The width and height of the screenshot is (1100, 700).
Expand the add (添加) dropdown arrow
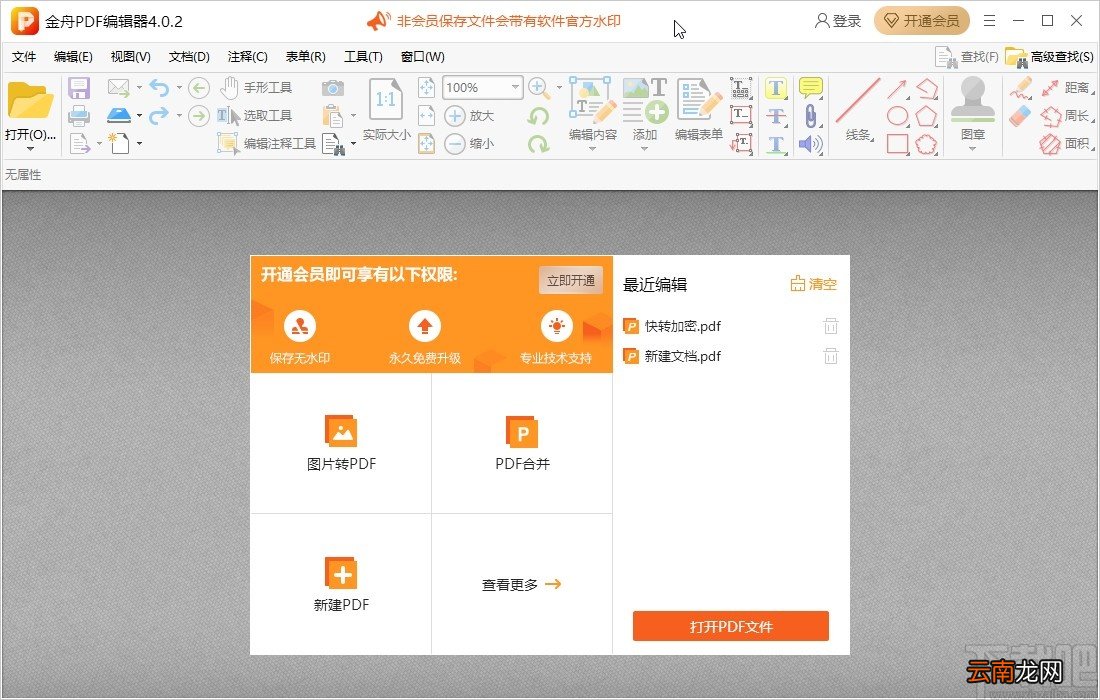coord(645,149)
